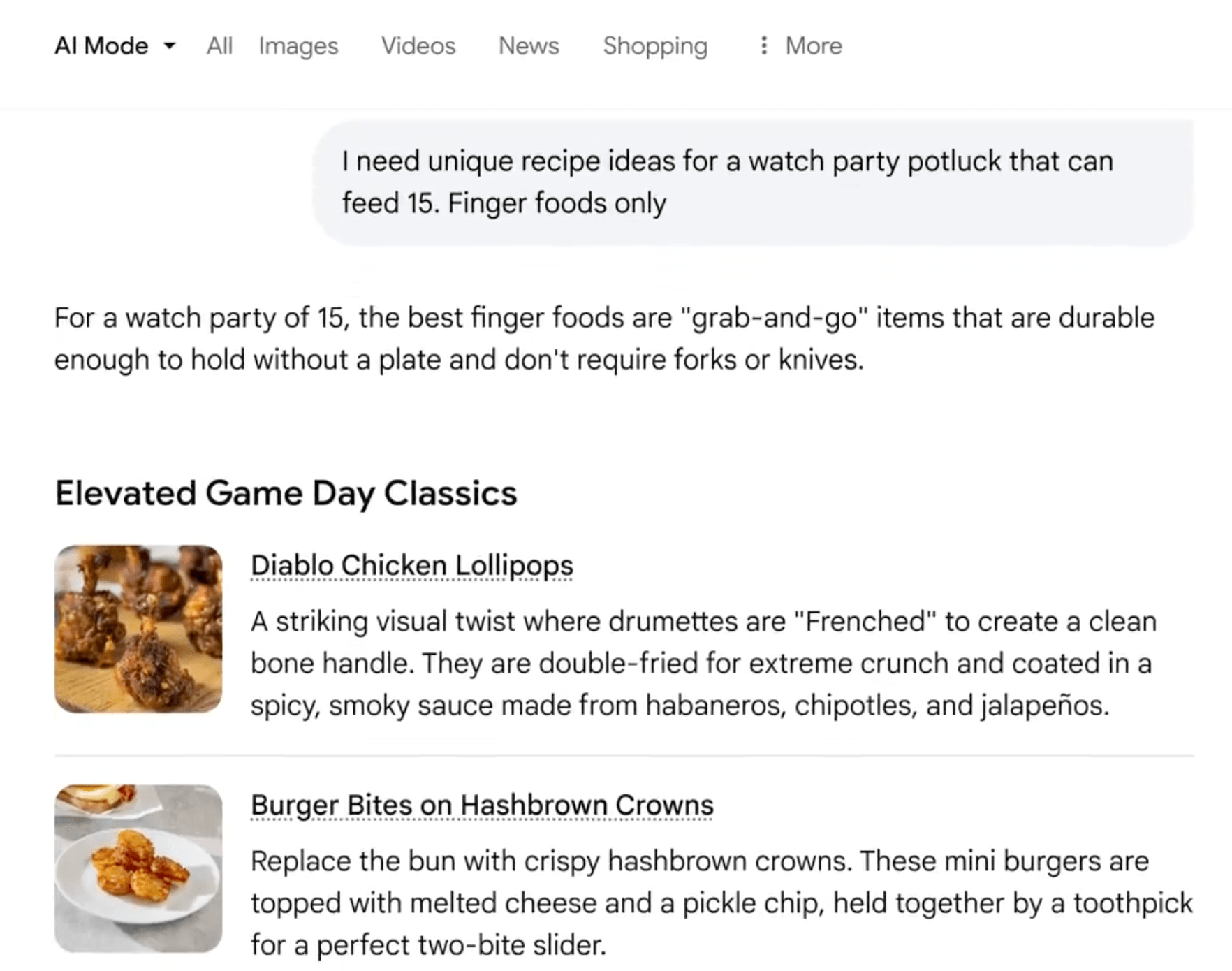Open the More options menu
Image resolution: width=1232 pixels, height=971 pixels.
(812, 46)
